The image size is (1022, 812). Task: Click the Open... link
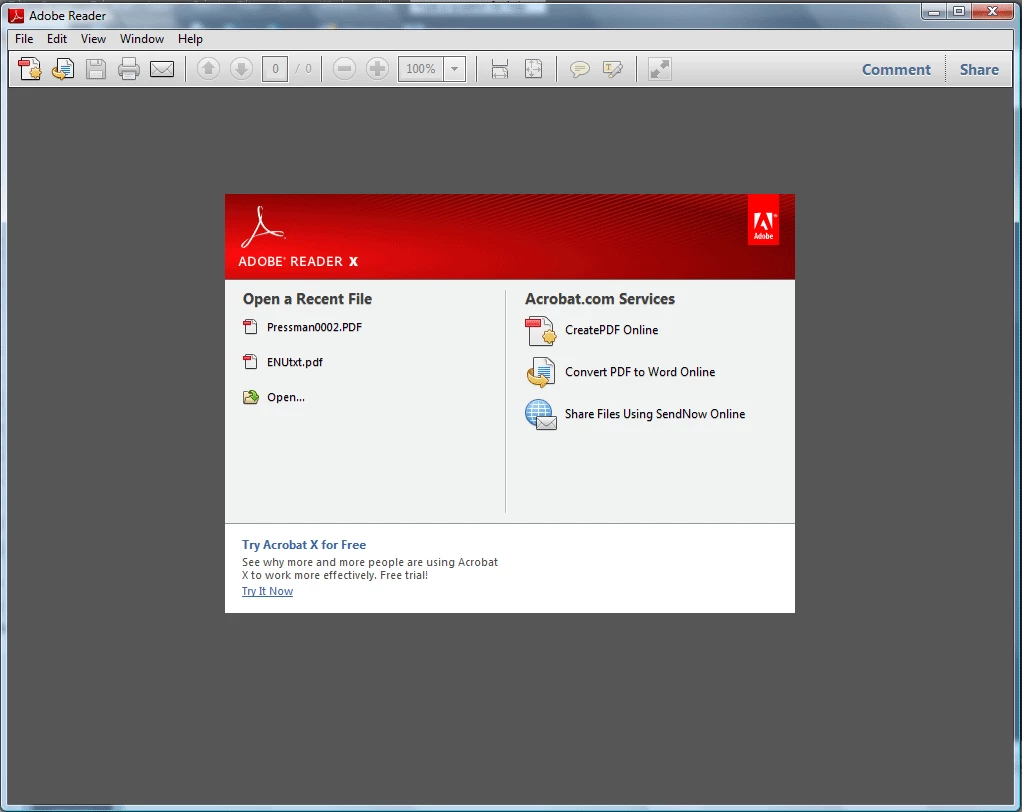(x=285, y=397)
